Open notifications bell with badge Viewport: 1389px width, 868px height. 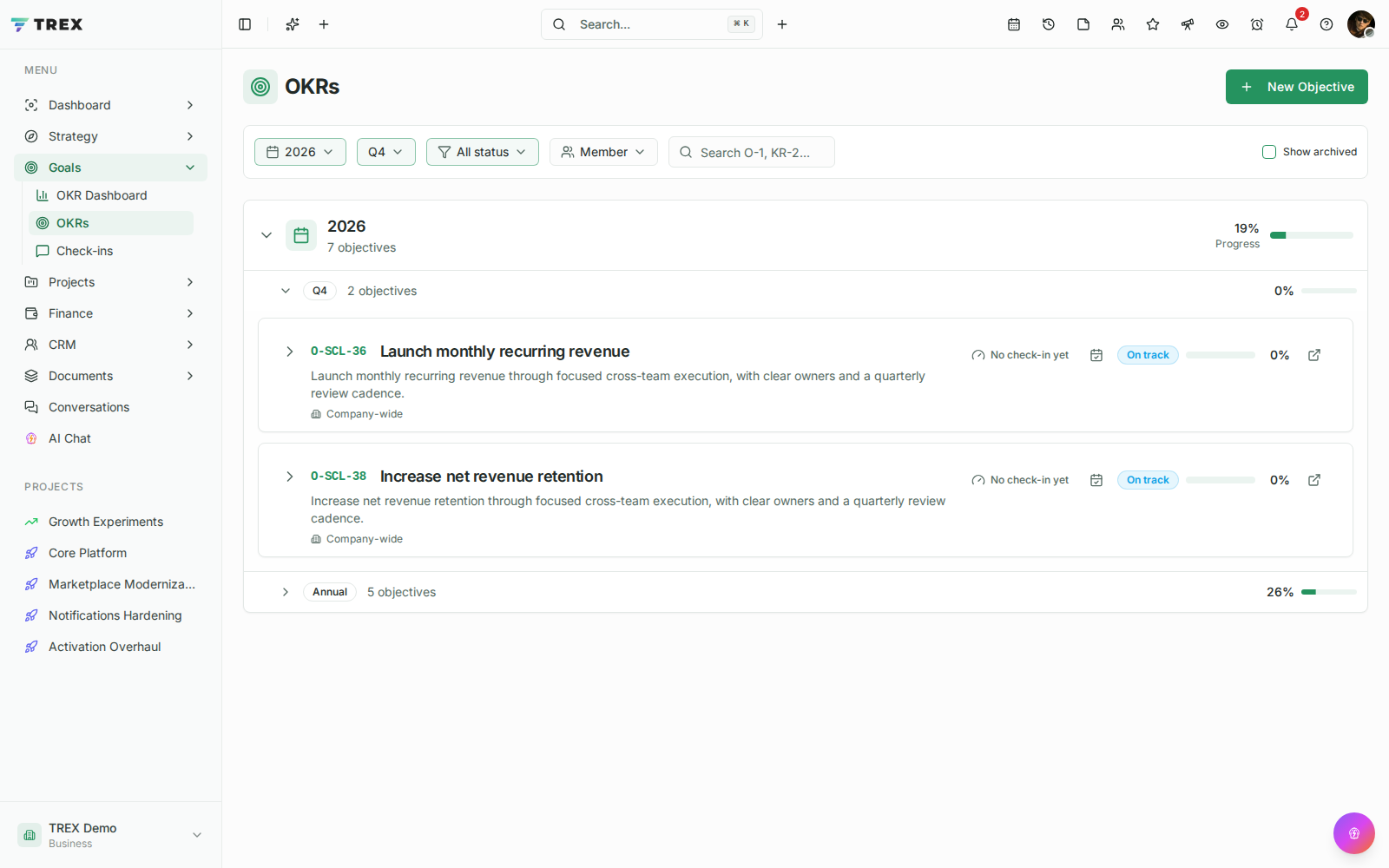click(x=1292, y=24)
